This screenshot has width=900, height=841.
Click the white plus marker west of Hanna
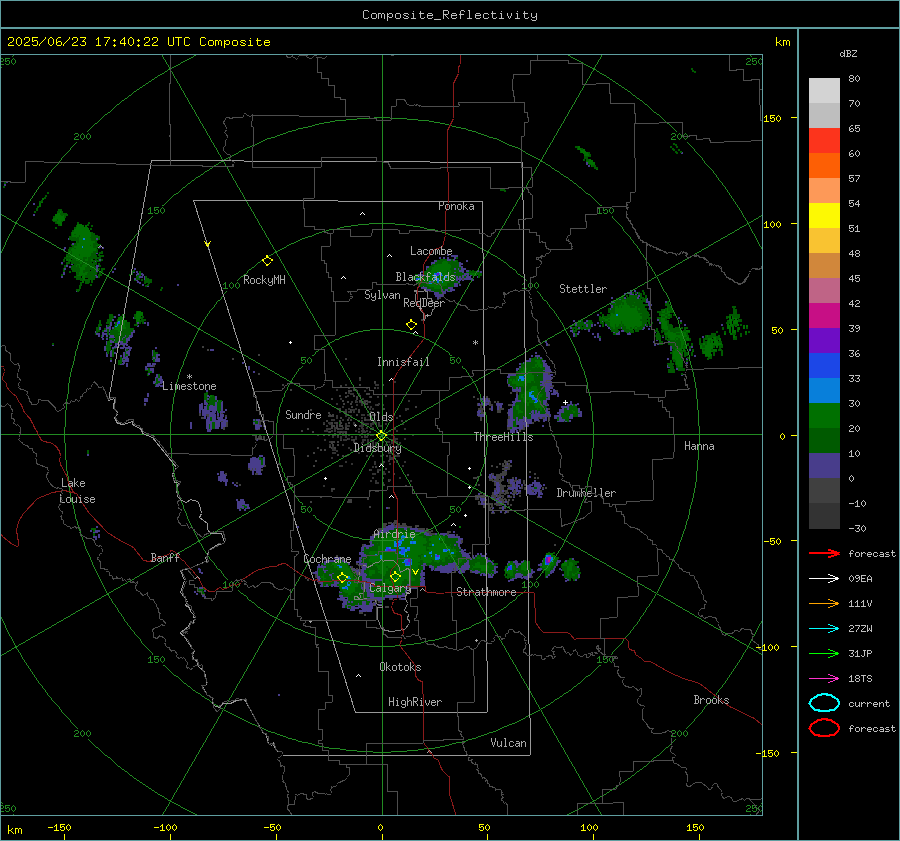[x=565, y=402]
